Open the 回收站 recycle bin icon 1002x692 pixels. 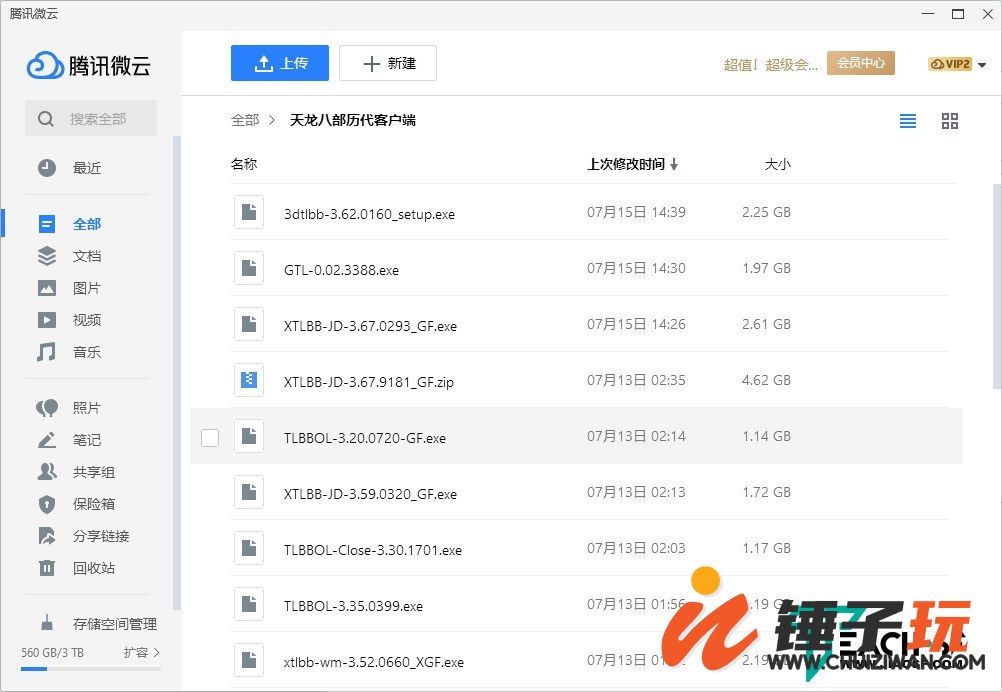pos(47,568)
